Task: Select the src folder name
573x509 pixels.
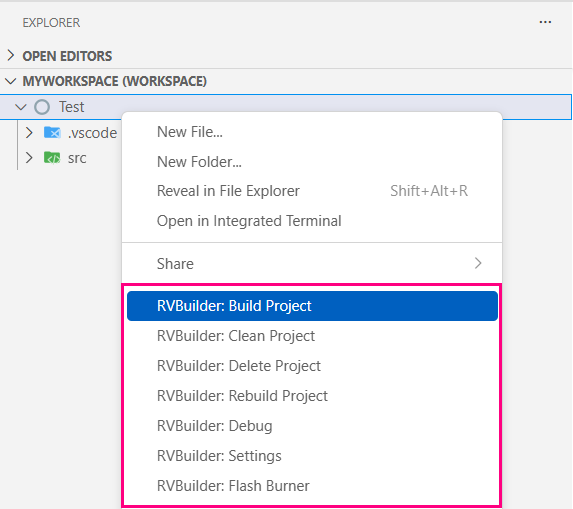Action: tap(77, 158)
